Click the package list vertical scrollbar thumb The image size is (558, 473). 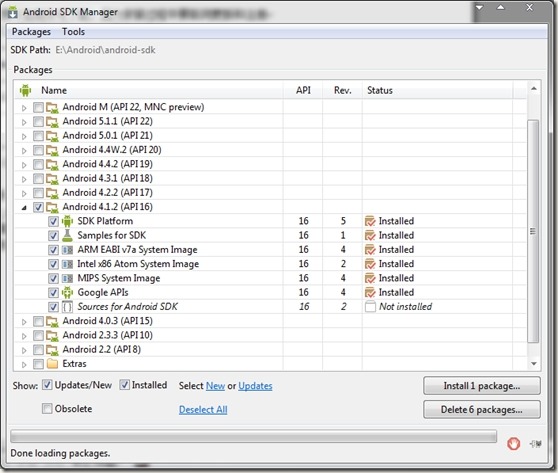tap(533, 231)
